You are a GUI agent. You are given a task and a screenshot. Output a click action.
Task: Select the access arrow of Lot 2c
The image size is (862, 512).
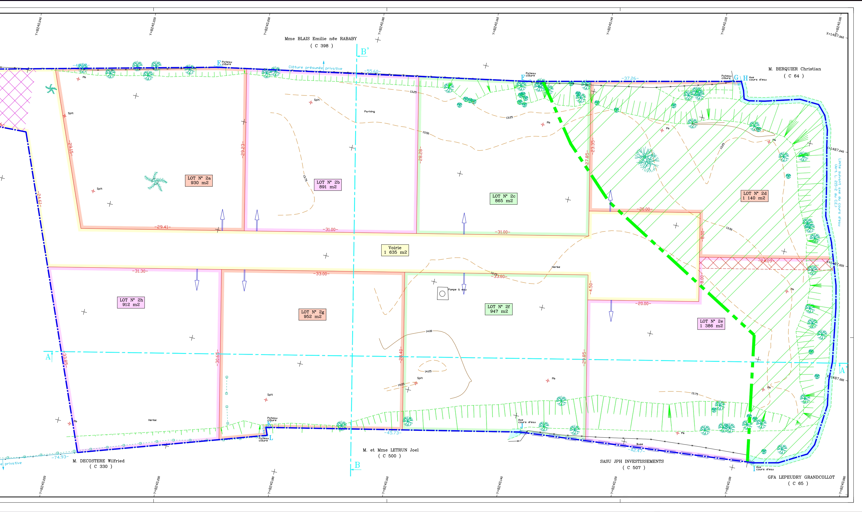(464, 221)
